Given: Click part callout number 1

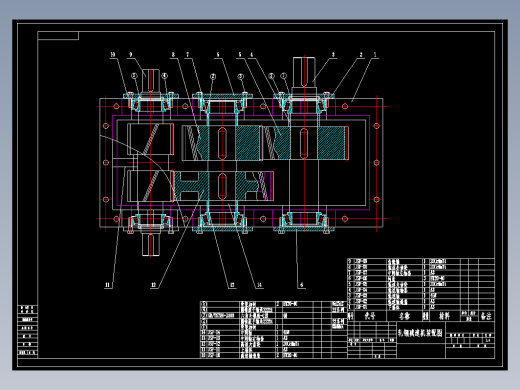Looking at the screenshot, I should (x=375, y=55).
